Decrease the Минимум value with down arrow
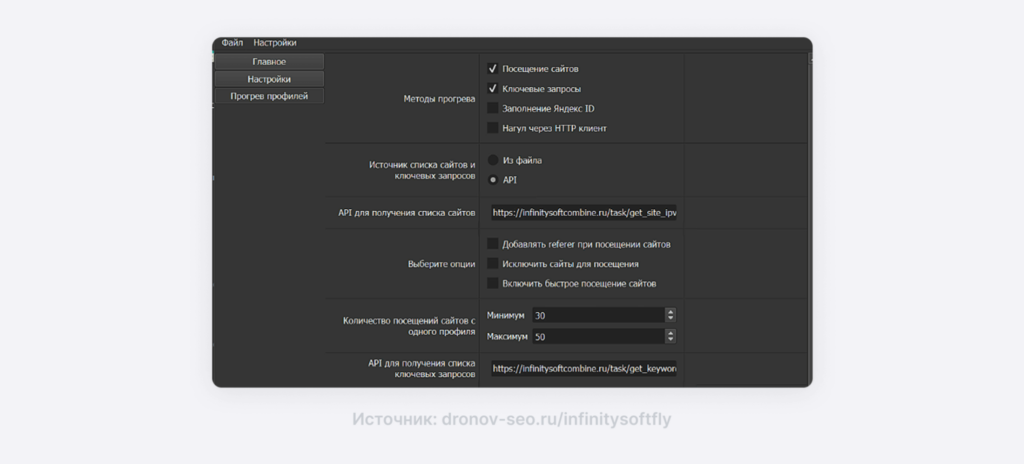The image size is (1024, 464). coord(670,319)
